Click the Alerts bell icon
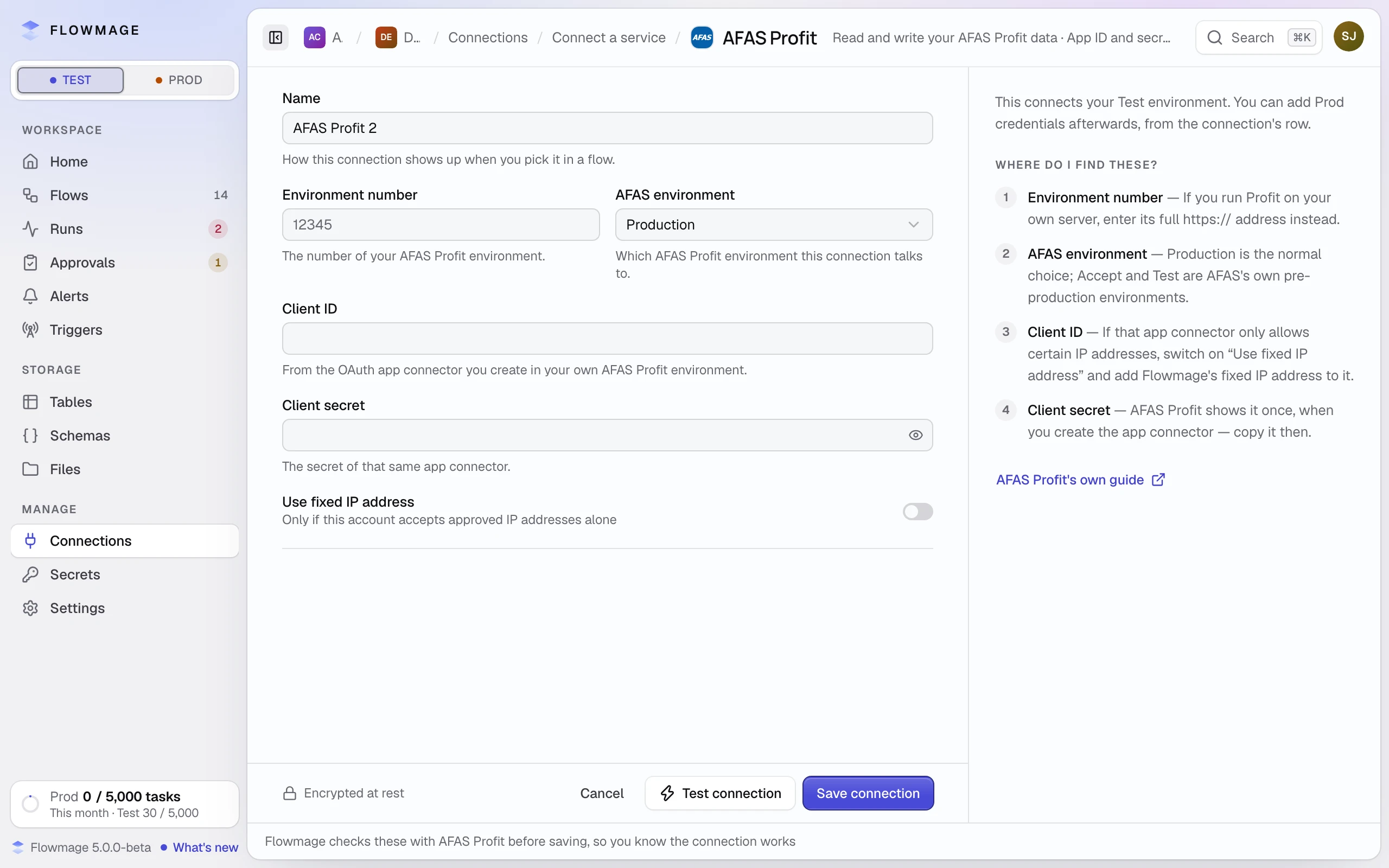Image resolution: width=1389 pixels, height=868 pixels. [30, 296]
